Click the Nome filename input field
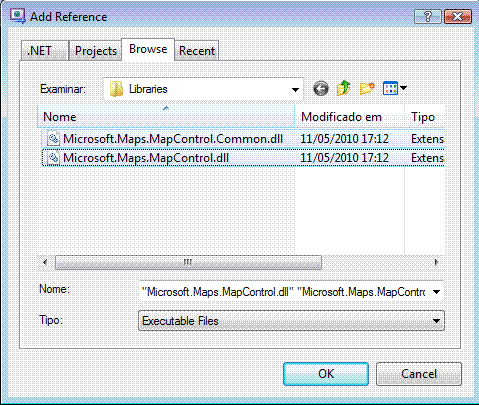Screen dimensions: 479x405 click(x=284, y=292)
